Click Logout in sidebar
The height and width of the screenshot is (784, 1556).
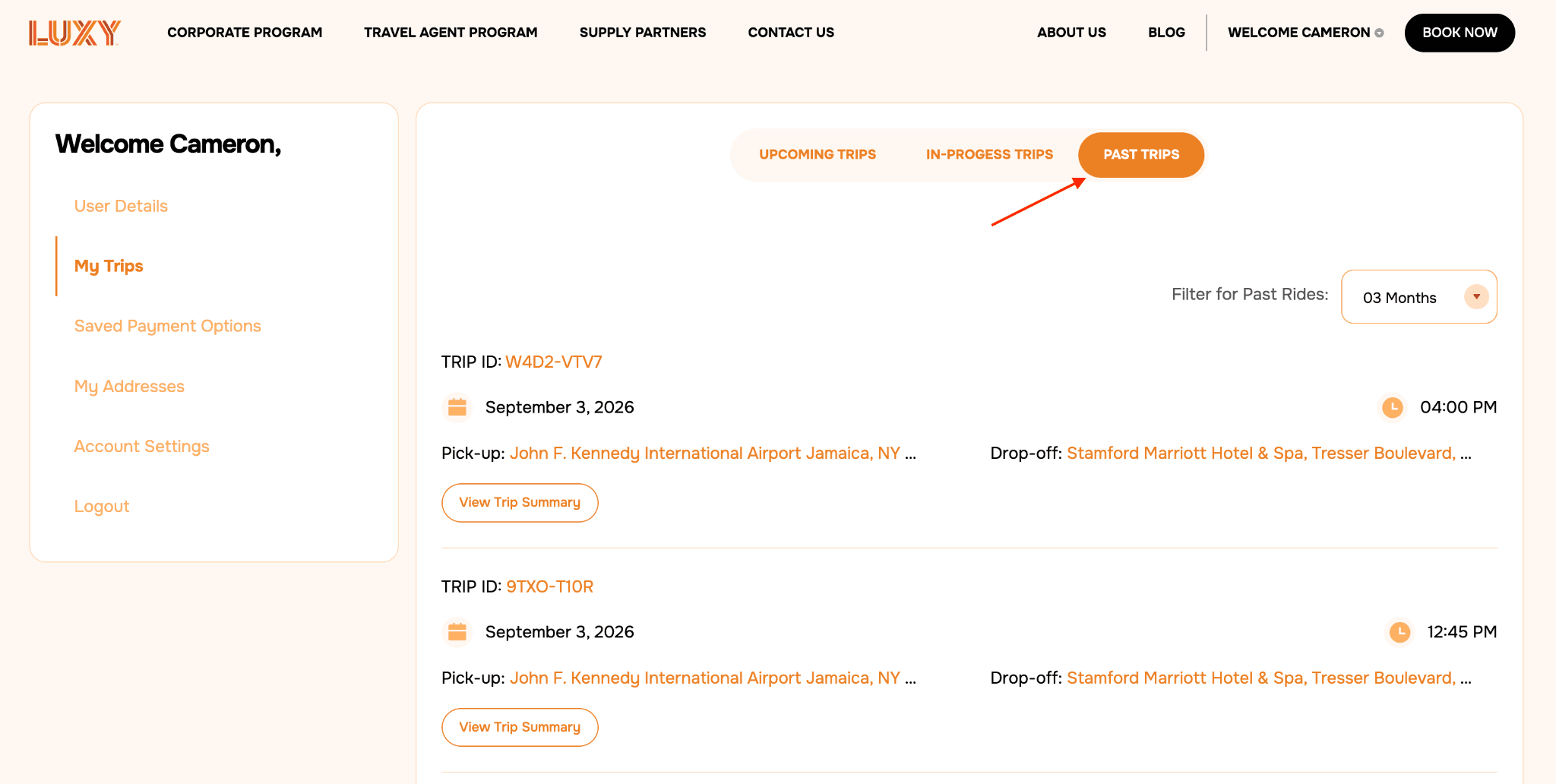(x=102, y=506)
